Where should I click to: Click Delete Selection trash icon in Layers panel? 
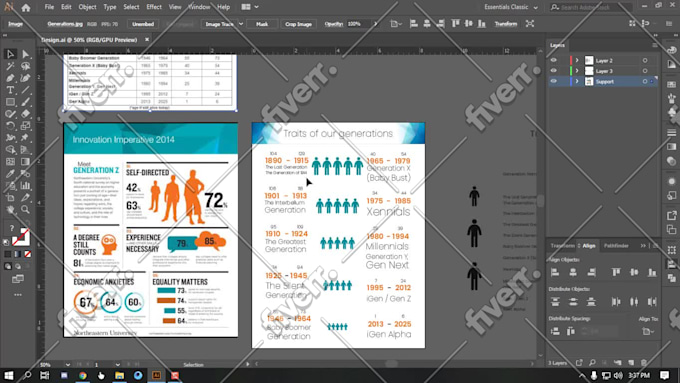click(x=644, y=363)
